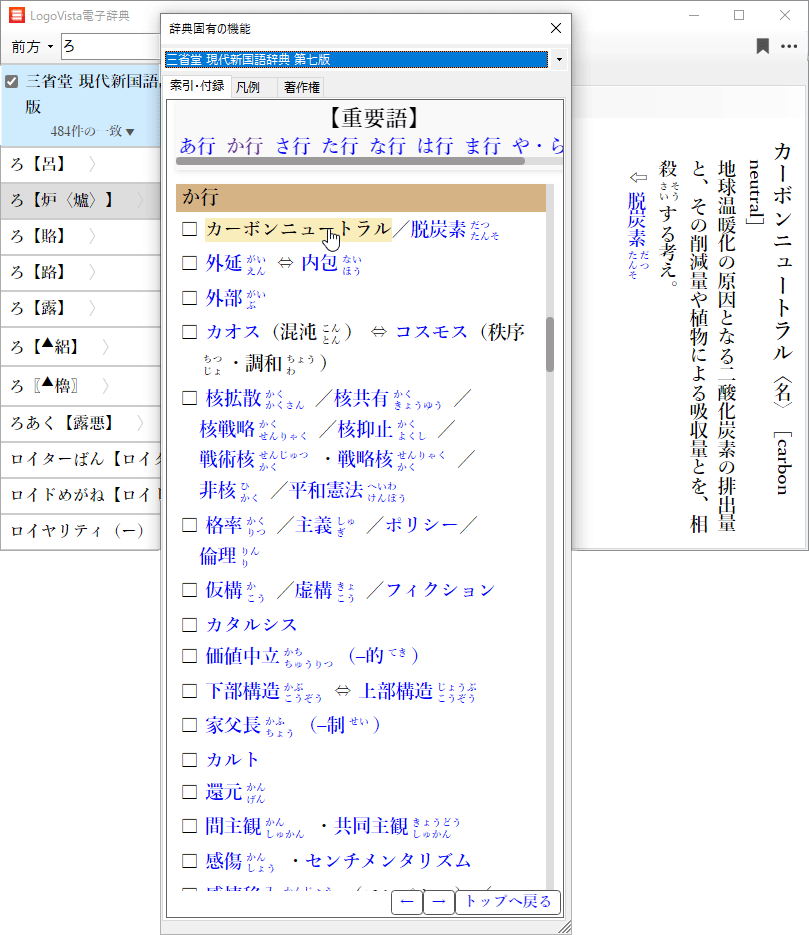Click the forward arrow navigation button

[438, 901]
